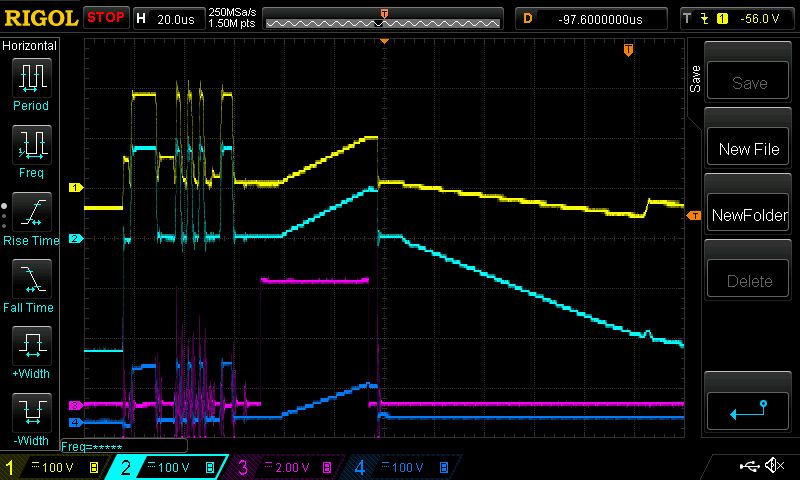
Task: Toggle channel 2 at 100 V
Action: click(167, 467)
